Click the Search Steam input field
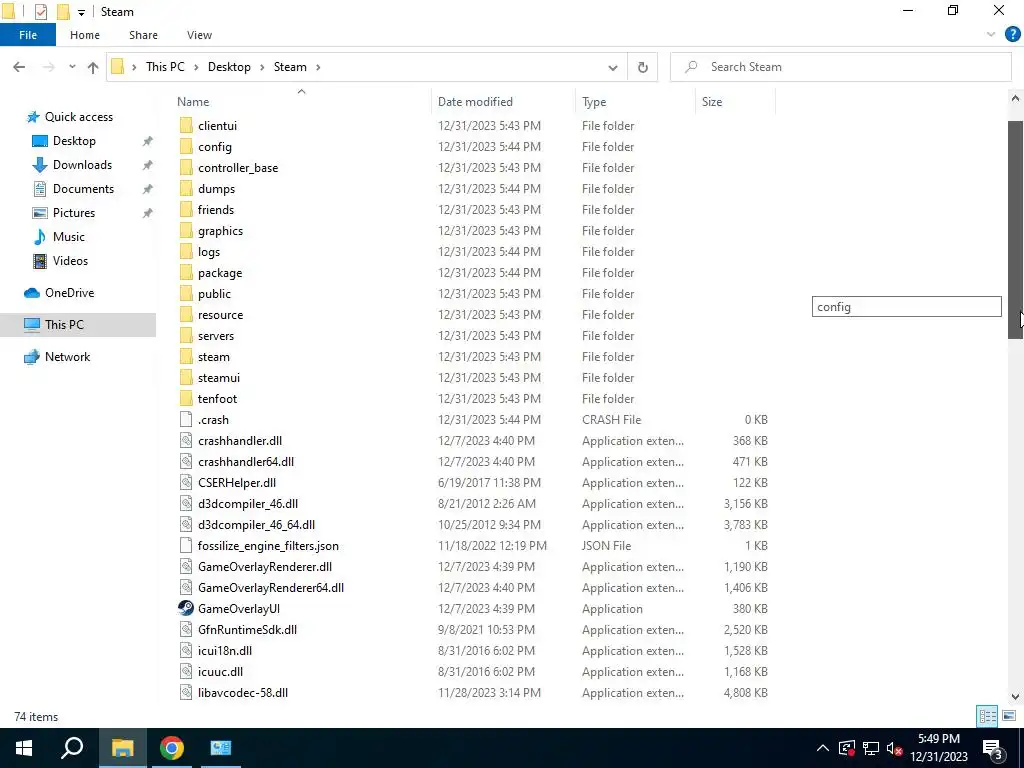The image size is (1024, 768). (x=840, y=67)
